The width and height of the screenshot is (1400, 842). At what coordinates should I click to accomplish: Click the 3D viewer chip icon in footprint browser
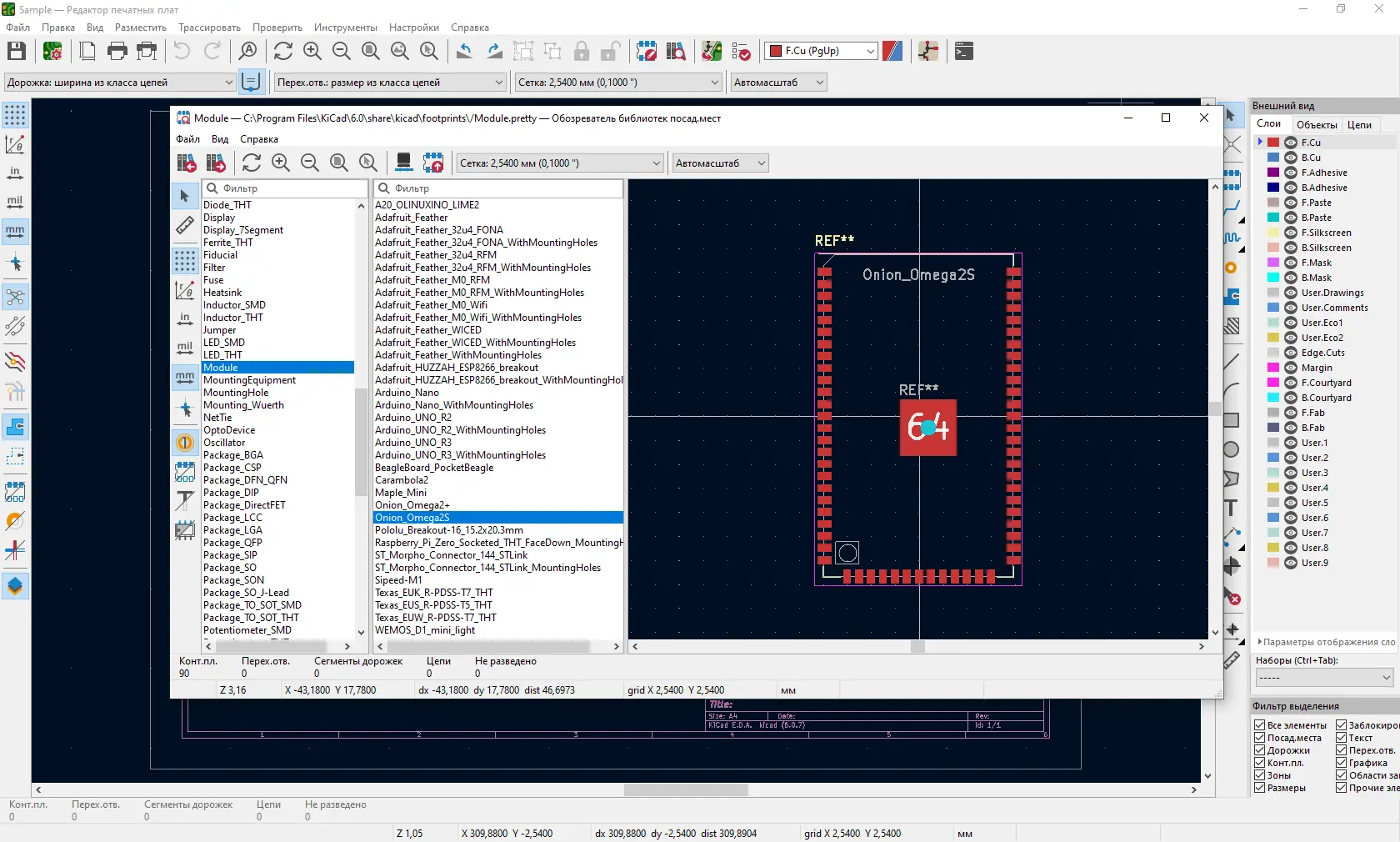[403, 163]
